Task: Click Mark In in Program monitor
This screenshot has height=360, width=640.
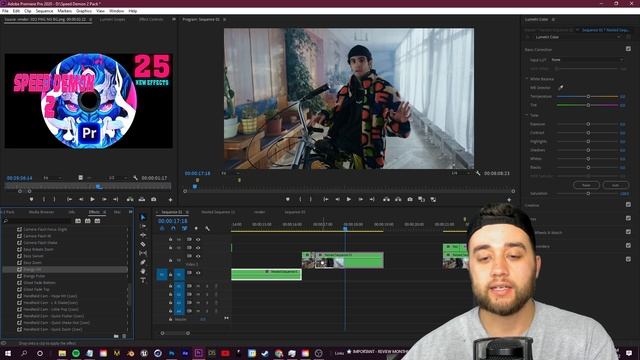Action: pyautogui.click(x=300, y=199)
